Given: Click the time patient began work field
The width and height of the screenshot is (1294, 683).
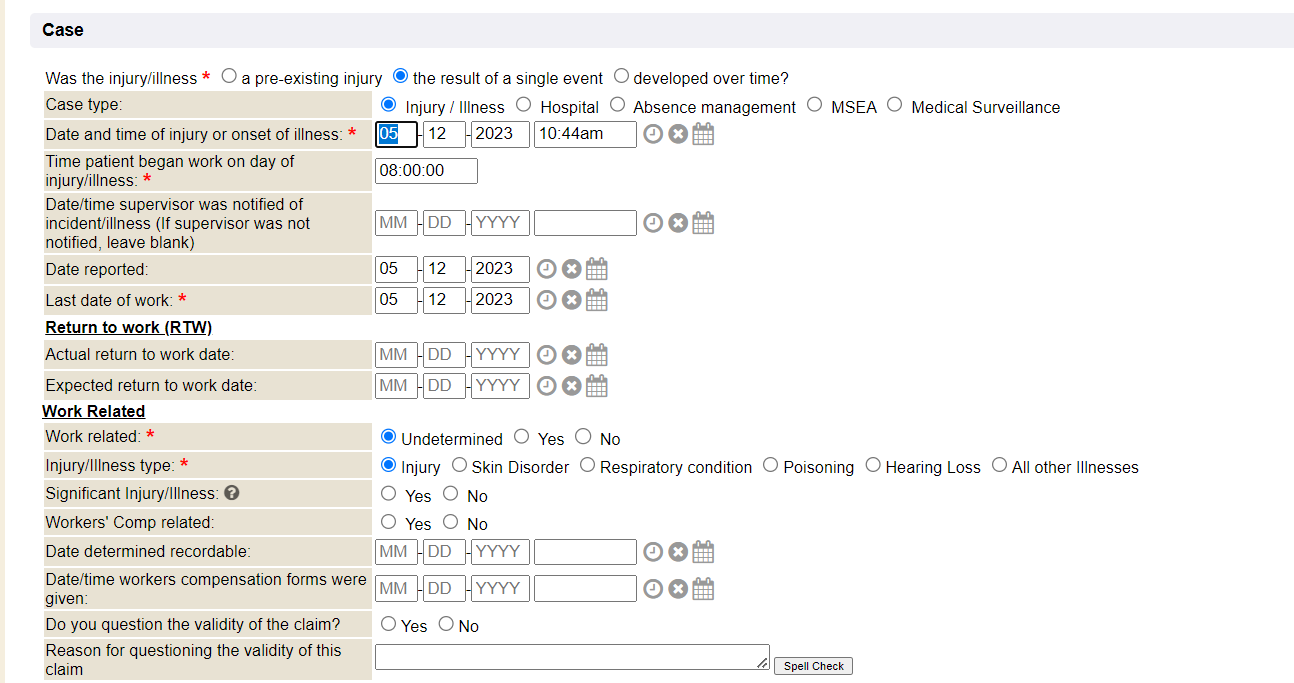Looking at the screenshot, I should click(426, 171).
